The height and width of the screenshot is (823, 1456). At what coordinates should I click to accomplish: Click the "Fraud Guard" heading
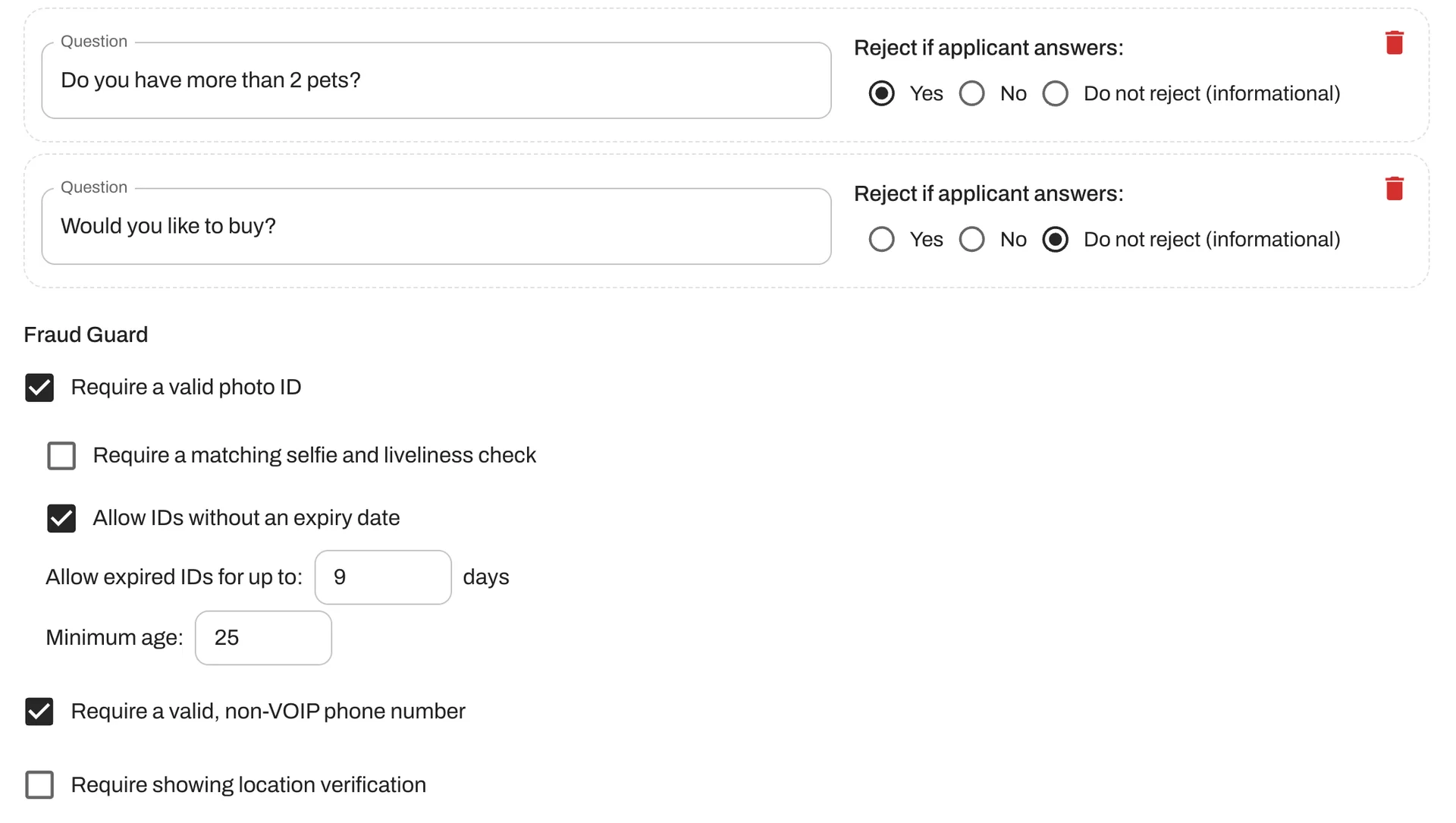[x=86, y=335]
